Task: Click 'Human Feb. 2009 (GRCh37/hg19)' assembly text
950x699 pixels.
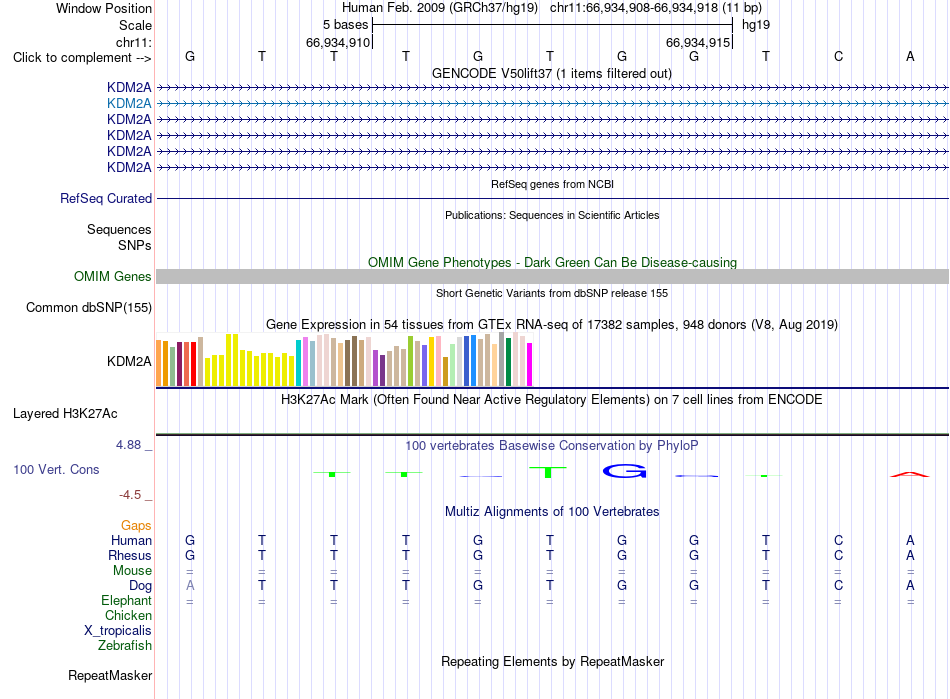Action: tap(440, 8)
